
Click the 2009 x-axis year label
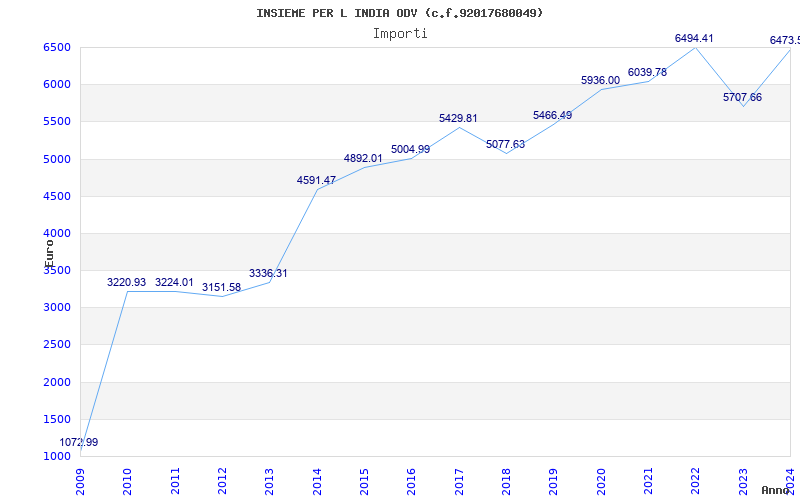pos(81,482)
